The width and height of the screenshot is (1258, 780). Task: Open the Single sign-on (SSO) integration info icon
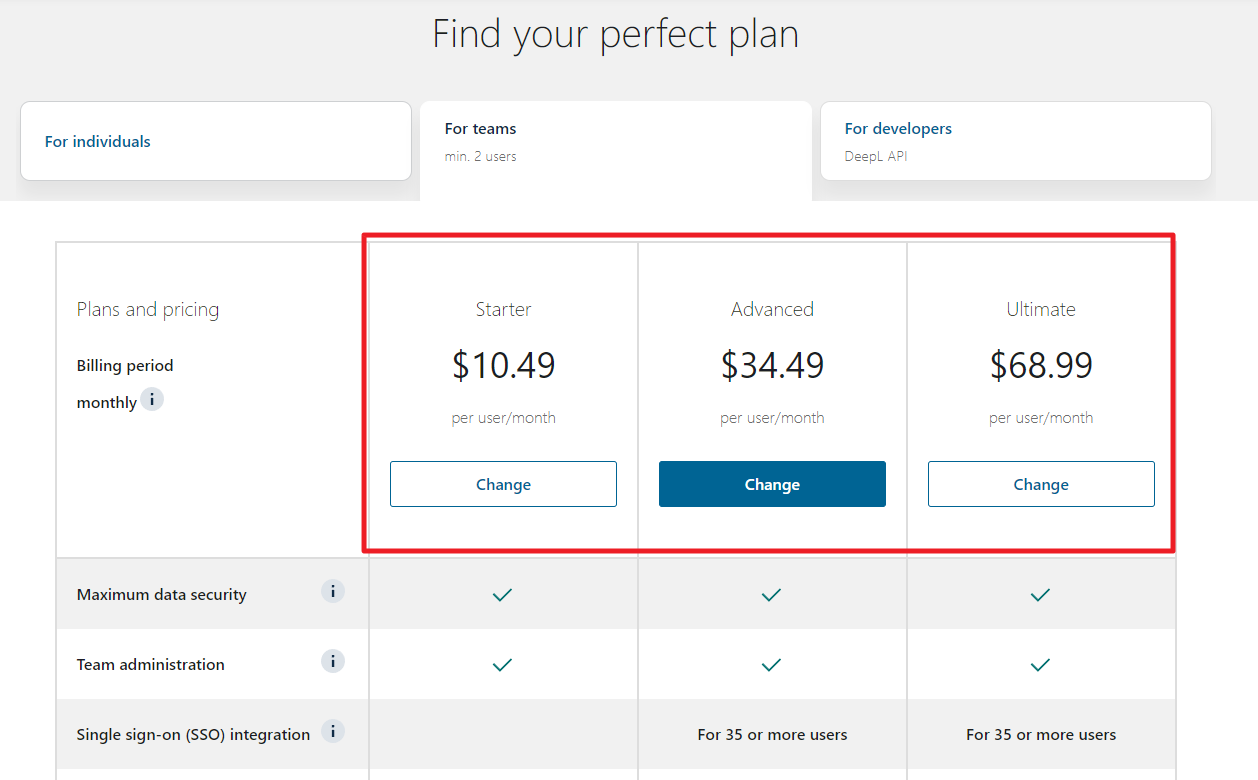[x=333, y=731]
